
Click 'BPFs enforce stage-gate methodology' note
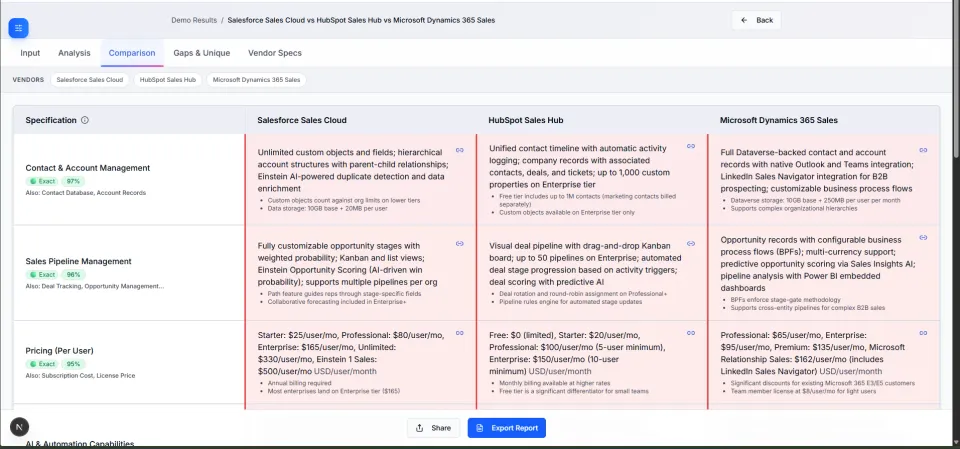point(785,300)
